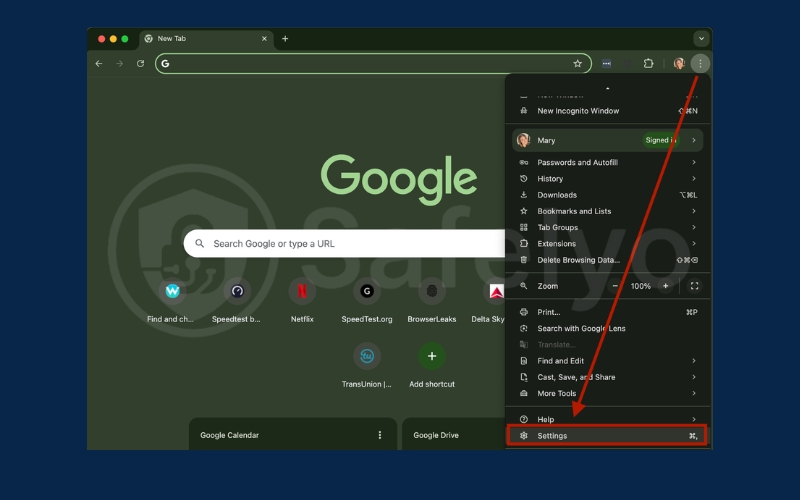Click the fullscreen icon in Zoom row
800x500 pixels.
point(694,286)
